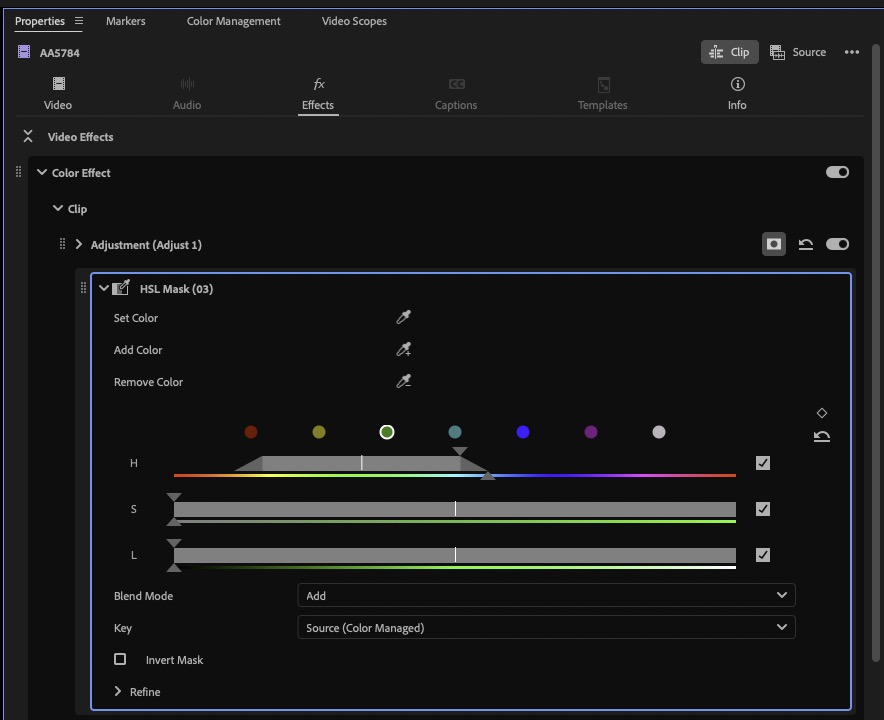Reset the HSL range sliders
The width and height of the screenshot is (884, 720).
(x=821, y=436)
